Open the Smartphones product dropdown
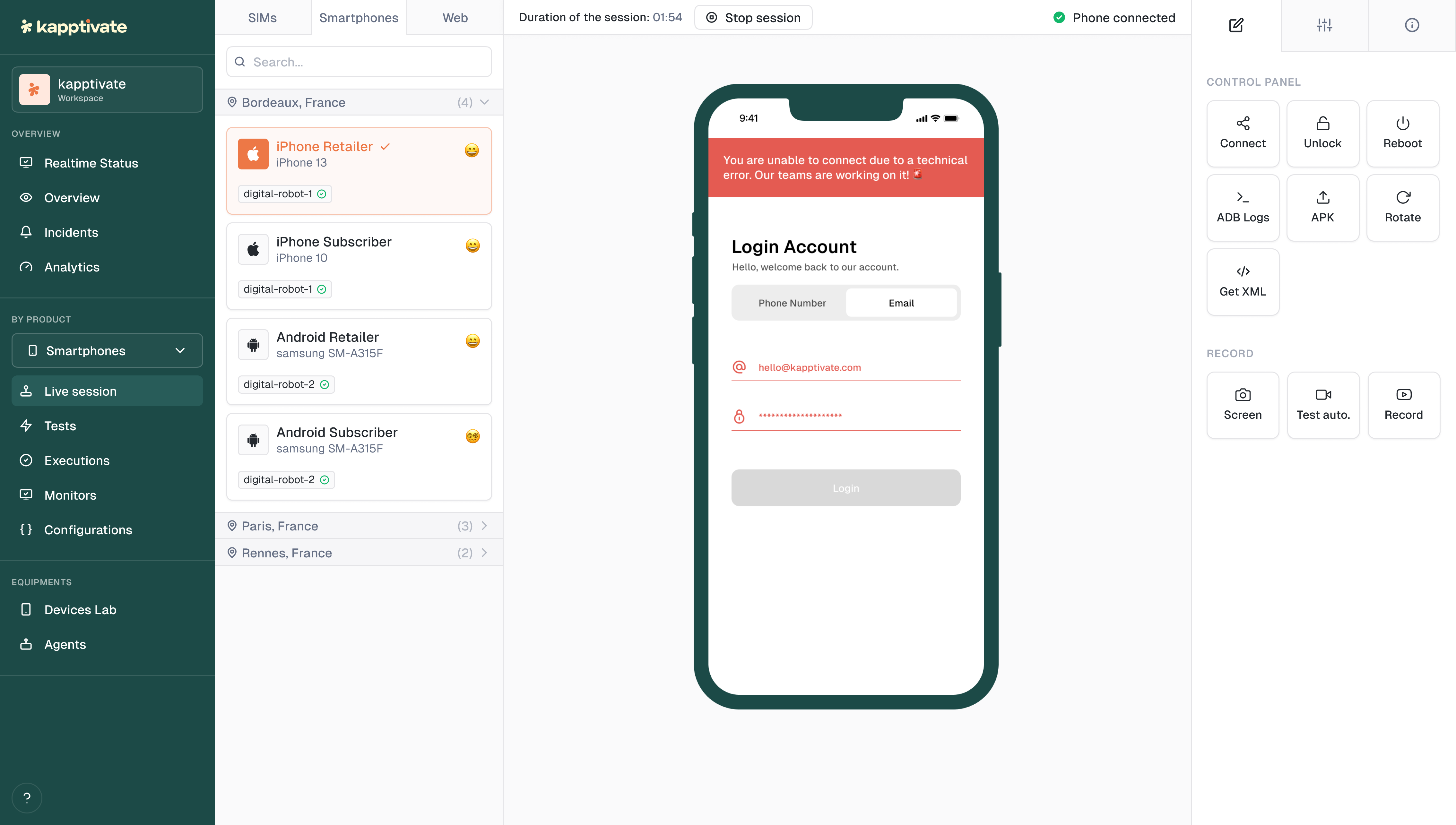Viewport: 1456px width, 825px height. [x=107, y=351]
